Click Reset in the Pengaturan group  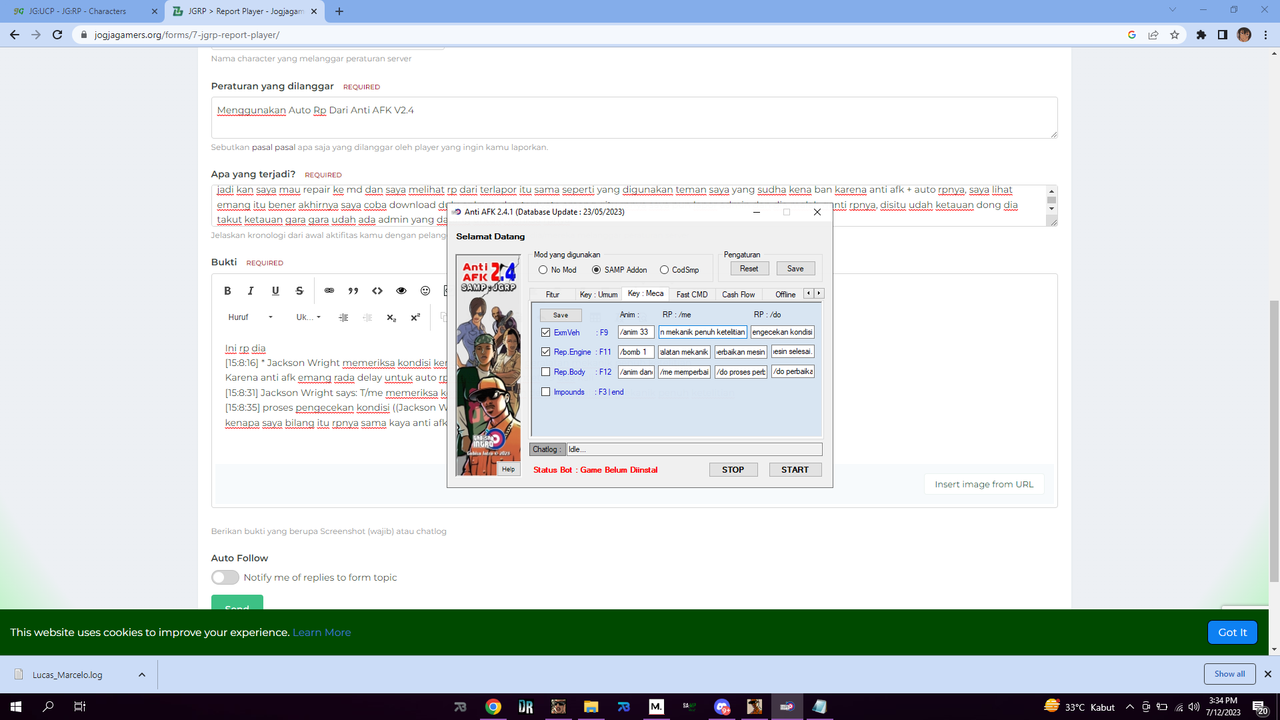coord(749,269)
